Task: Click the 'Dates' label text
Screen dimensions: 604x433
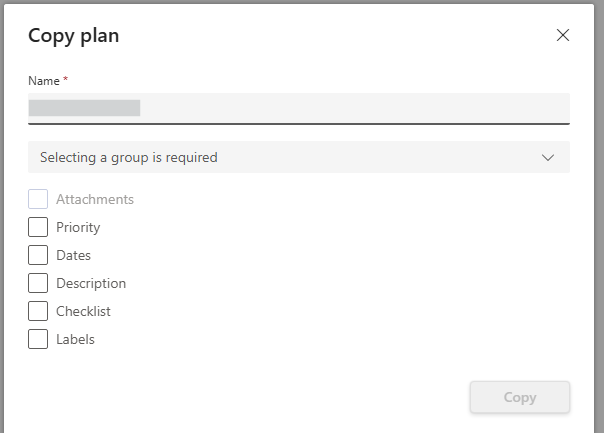Action: [x=74, y=255]
